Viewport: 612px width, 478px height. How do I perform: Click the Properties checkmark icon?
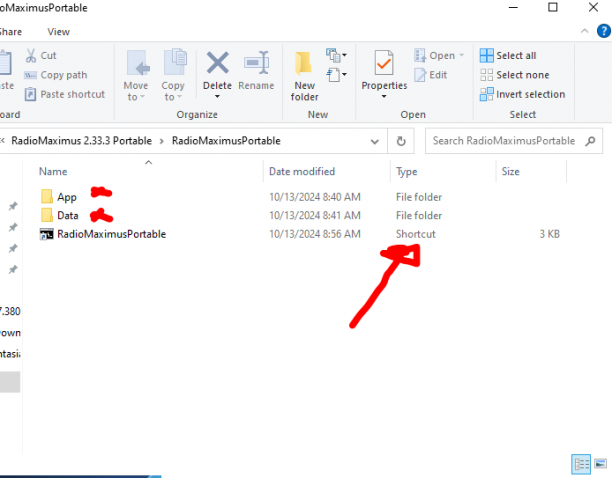click(384, 62)
